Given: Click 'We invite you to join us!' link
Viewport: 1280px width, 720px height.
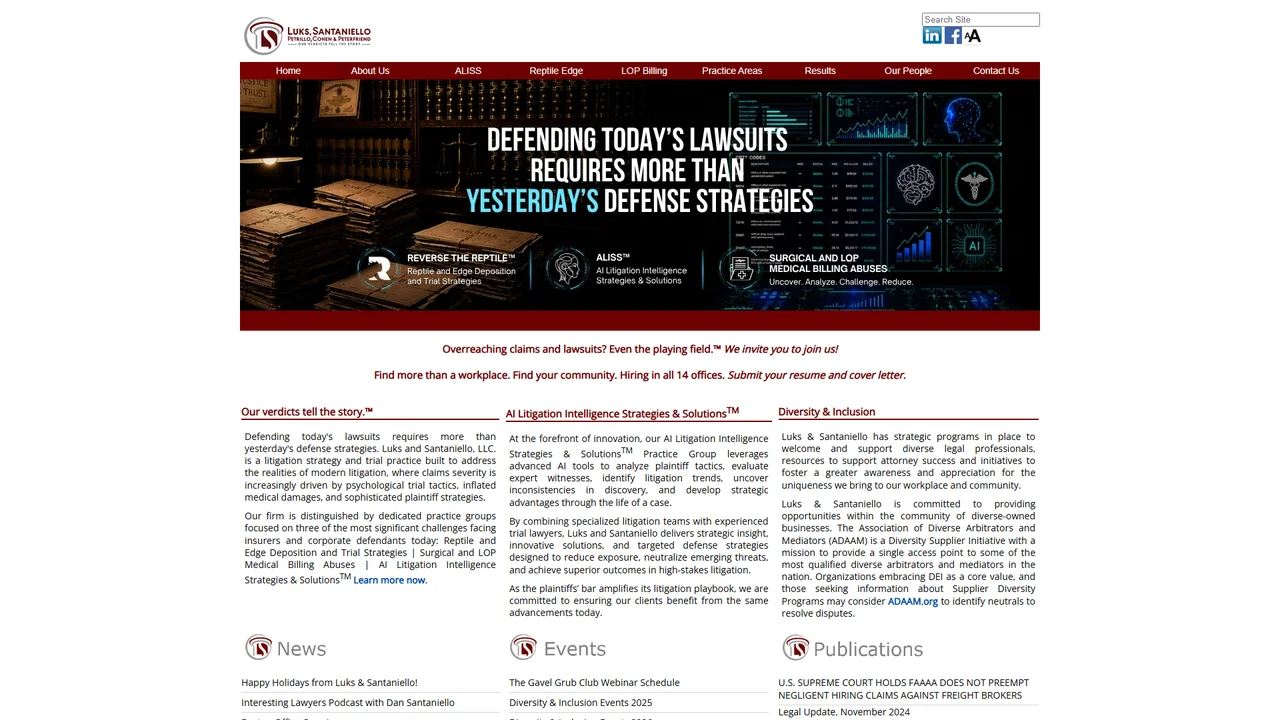Looking at the screenshot, I should 781,349.
